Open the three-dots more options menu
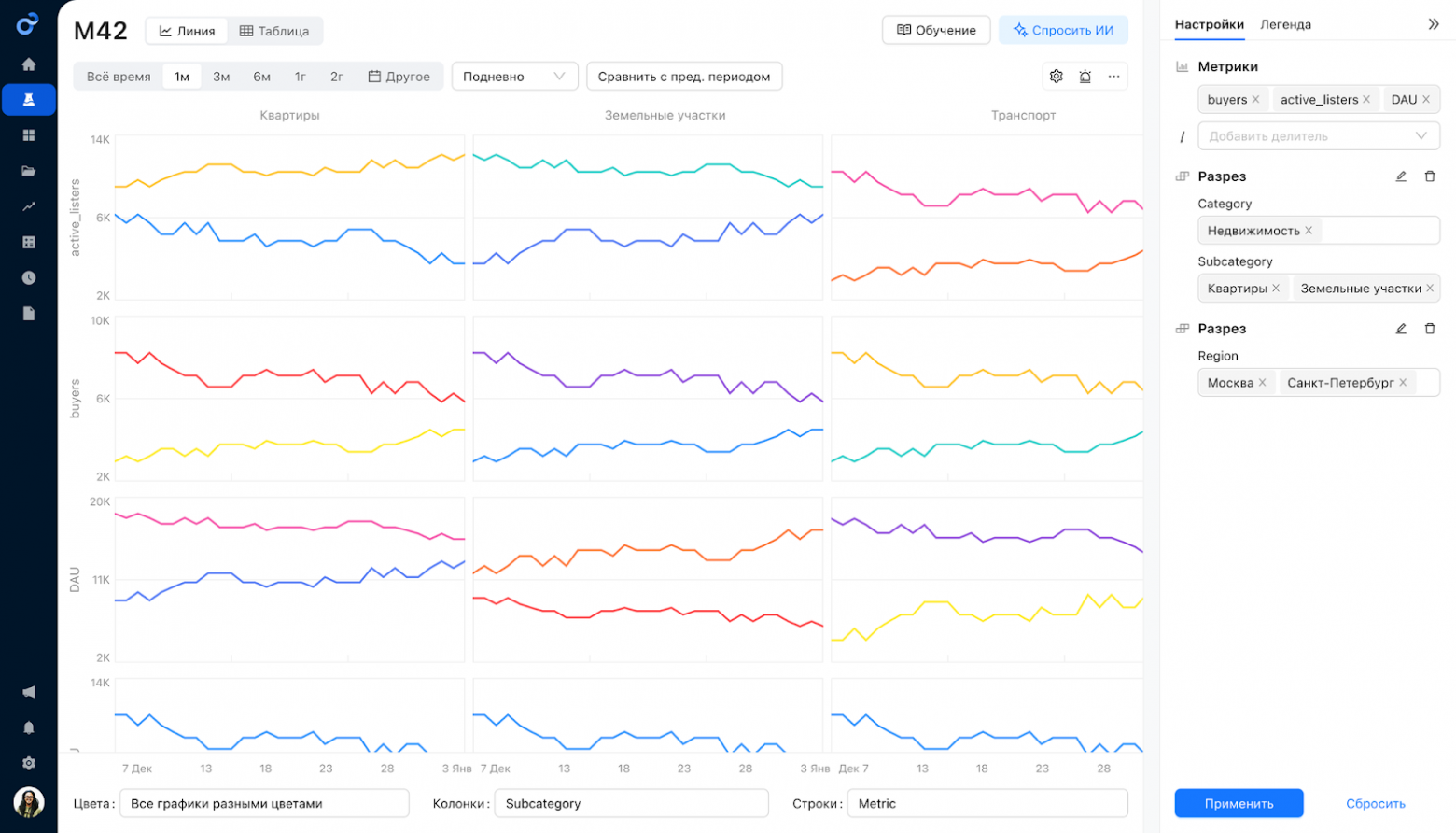 pos(1114,77)
